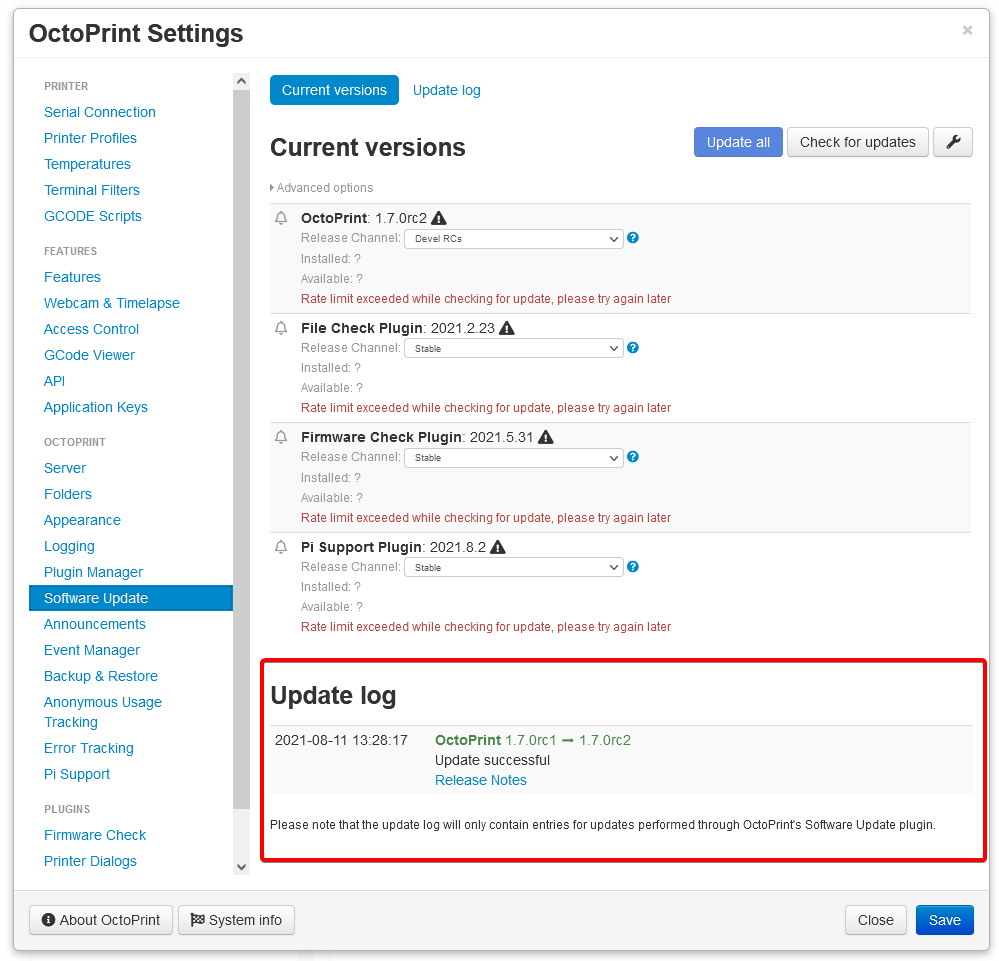
Task: Open the Release Notes link in Update log
Action: pyautogui.click(x=480, y=780)
